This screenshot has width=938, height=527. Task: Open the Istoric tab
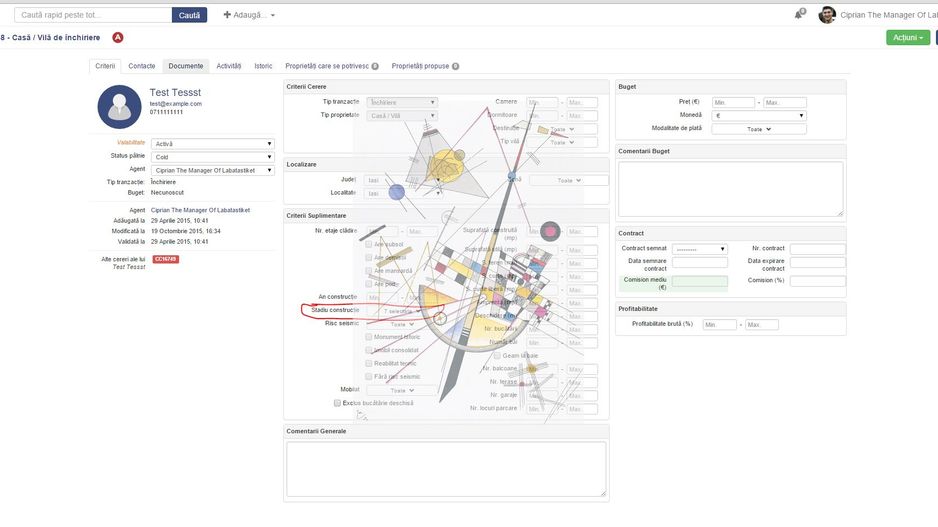pos(263,66)
